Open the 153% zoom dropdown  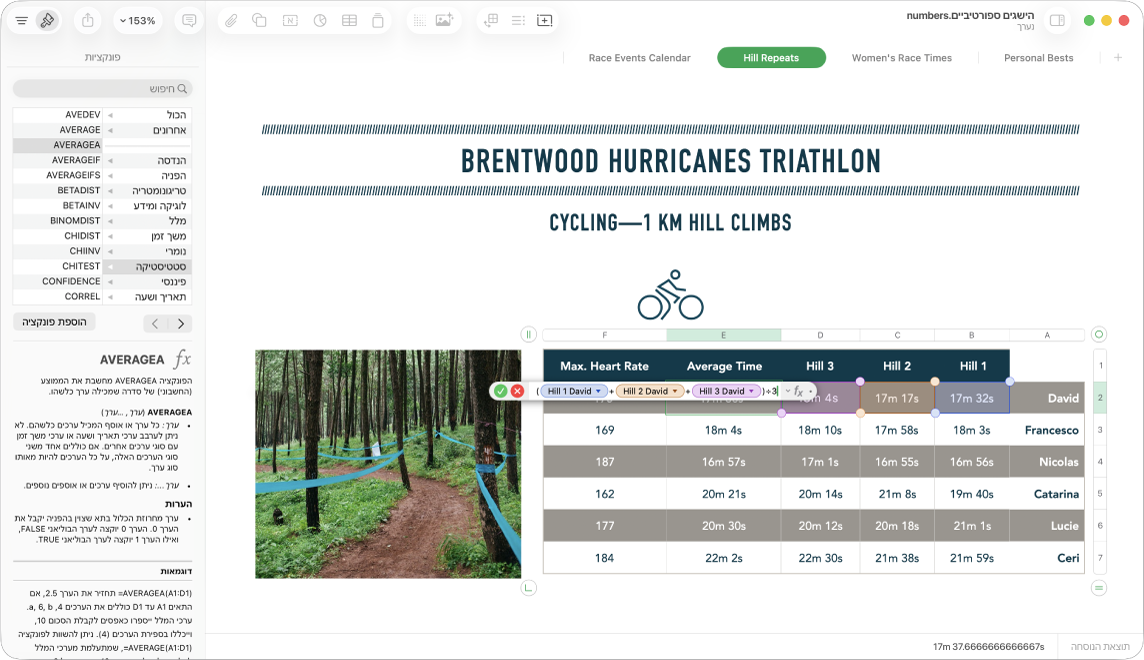[x=137, y=20]
